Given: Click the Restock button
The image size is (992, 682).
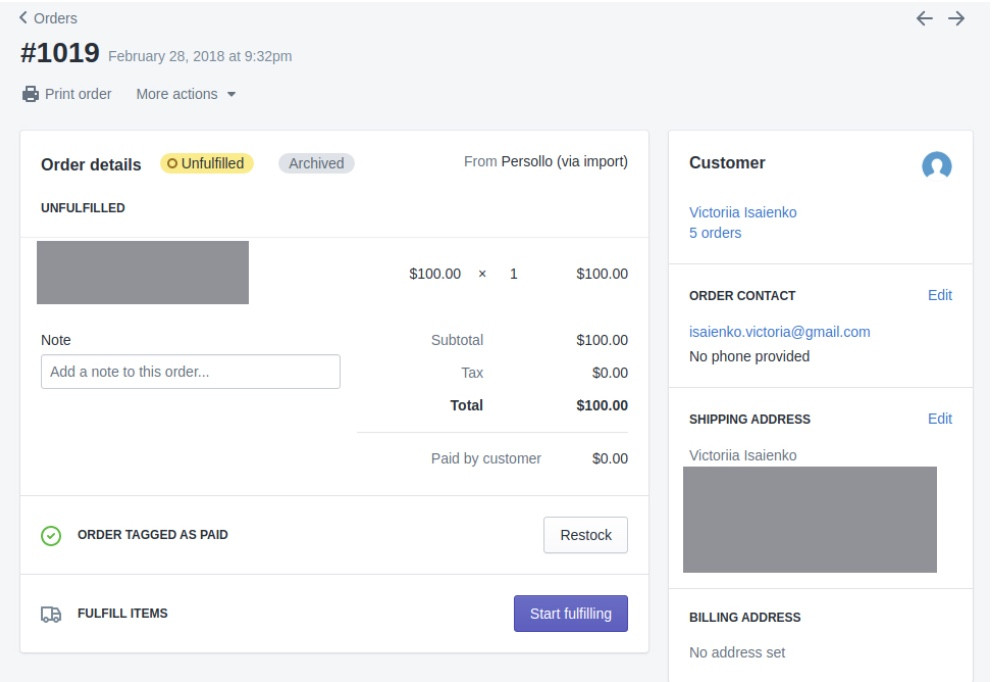Looking at the screenshot, I should tap(586, 535).
